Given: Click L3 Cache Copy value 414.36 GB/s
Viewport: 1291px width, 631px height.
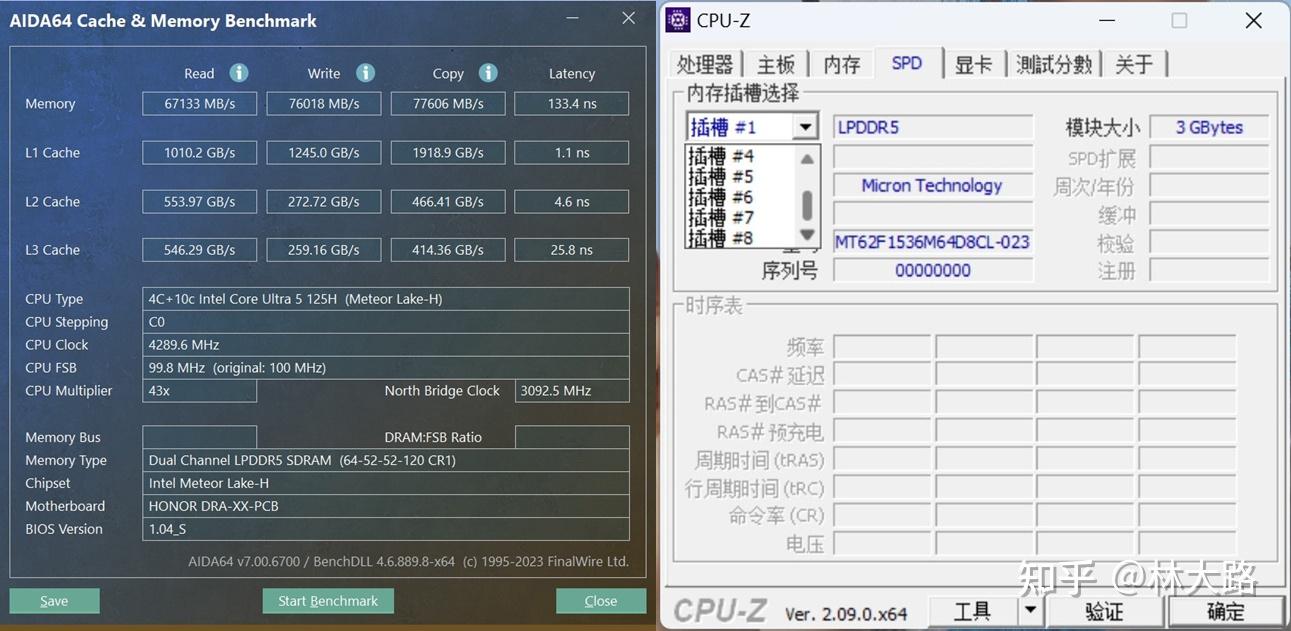Looking at the screenshot, I should 447,250.
